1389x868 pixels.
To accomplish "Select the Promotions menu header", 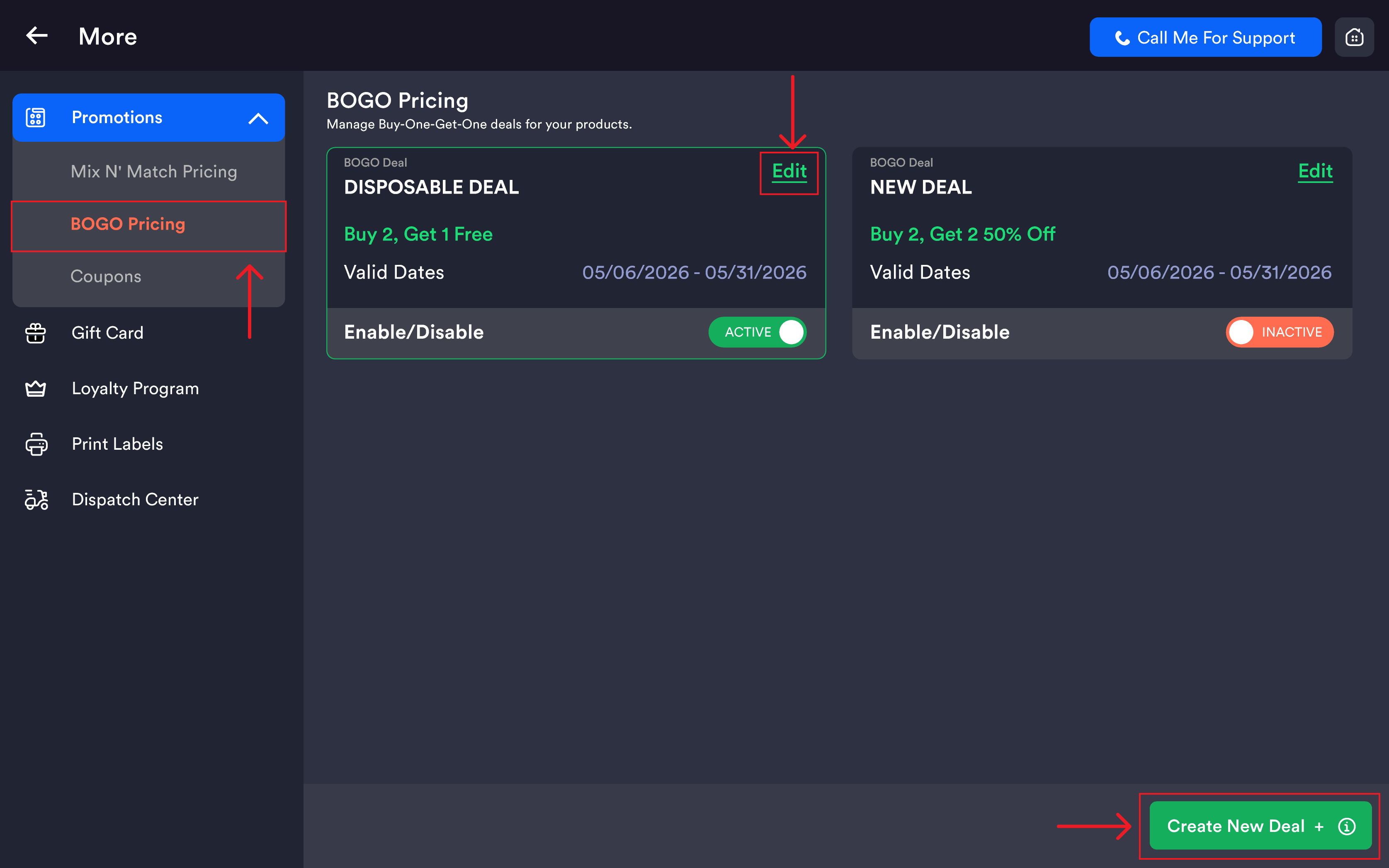I will 149,118.
